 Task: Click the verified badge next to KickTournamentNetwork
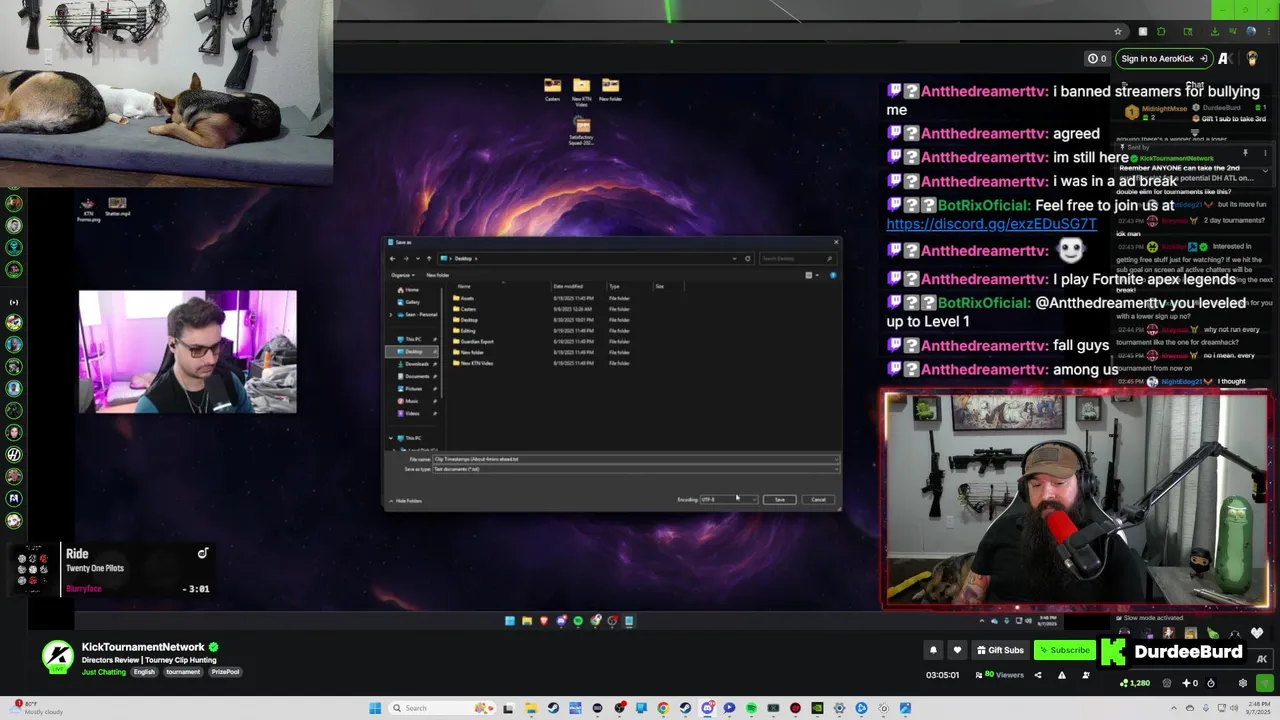(213, 647)
